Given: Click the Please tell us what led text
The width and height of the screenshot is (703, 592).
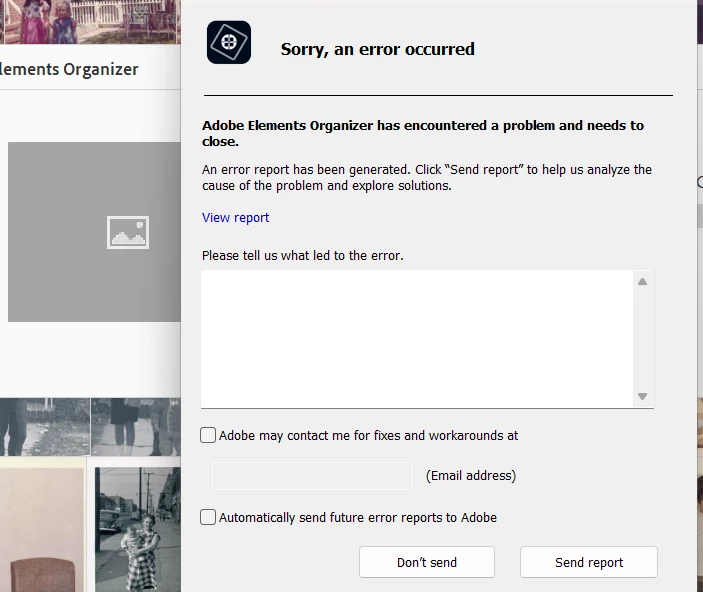Looking at the screenshot, I should tap(303, 256).
